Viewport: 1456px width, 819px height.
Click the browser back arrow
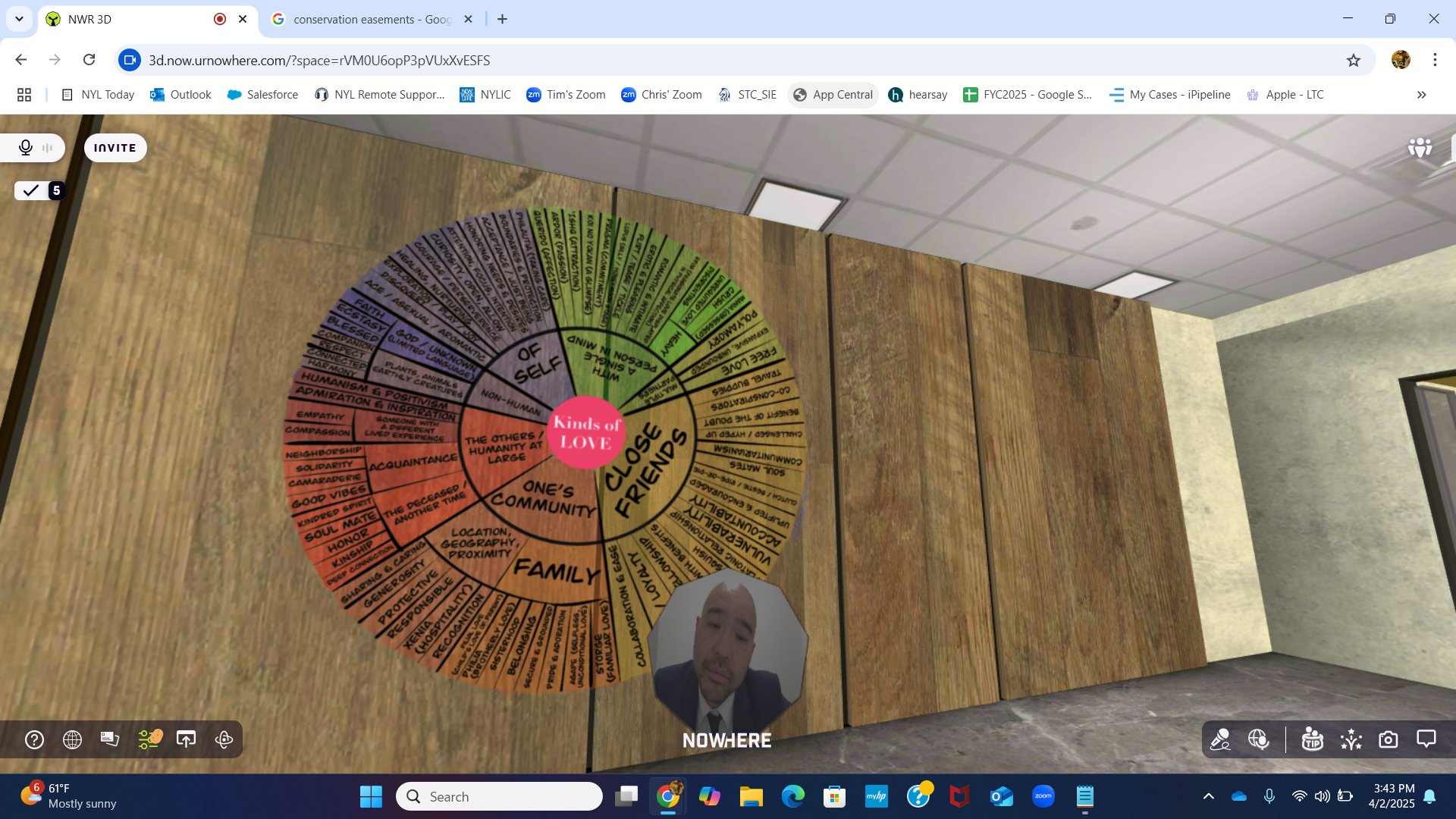point(21,60)
